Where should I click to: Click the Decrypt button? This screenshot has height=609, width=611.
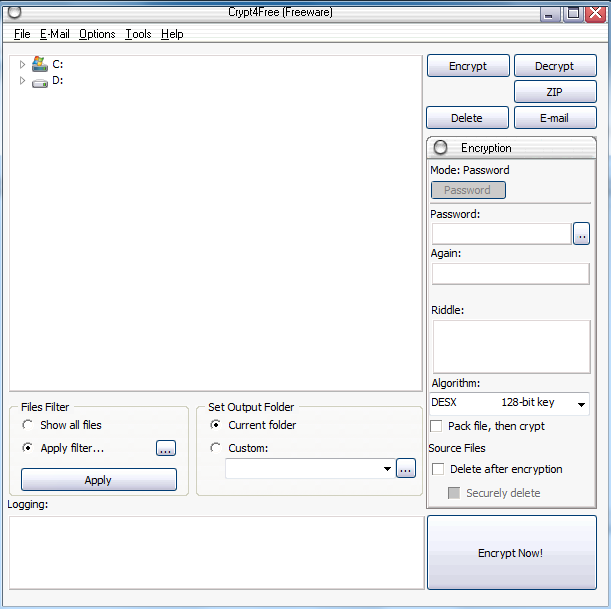coord(555,66)
